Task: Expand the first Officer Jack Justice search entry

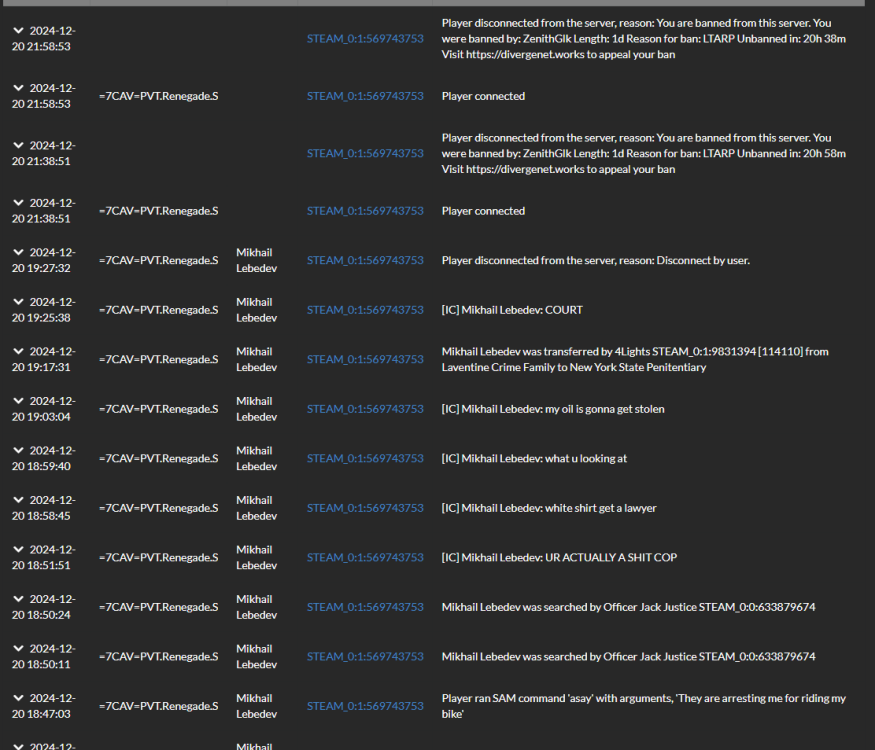Action: 18,598
